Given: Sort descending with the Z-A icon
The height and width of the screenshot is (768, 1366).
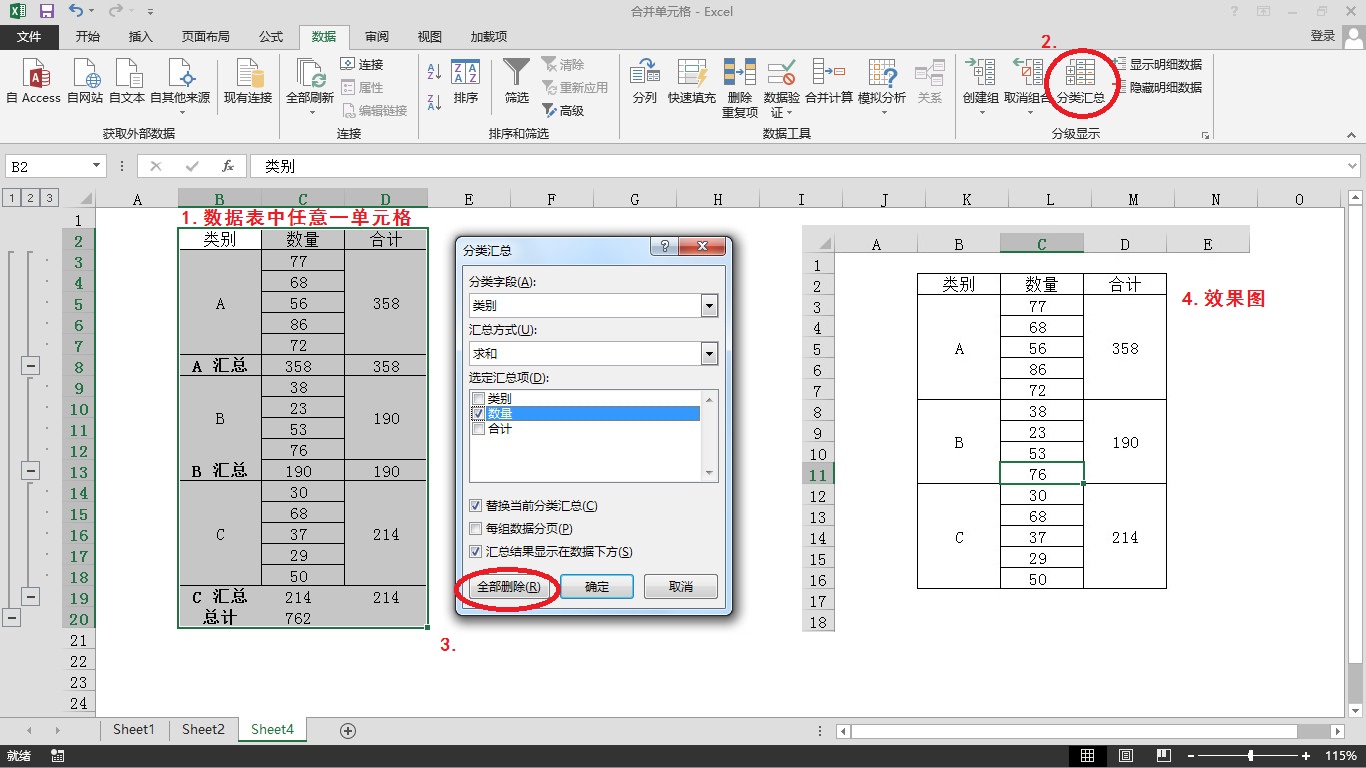Looking at the screenshot, I should pos(434,102).
